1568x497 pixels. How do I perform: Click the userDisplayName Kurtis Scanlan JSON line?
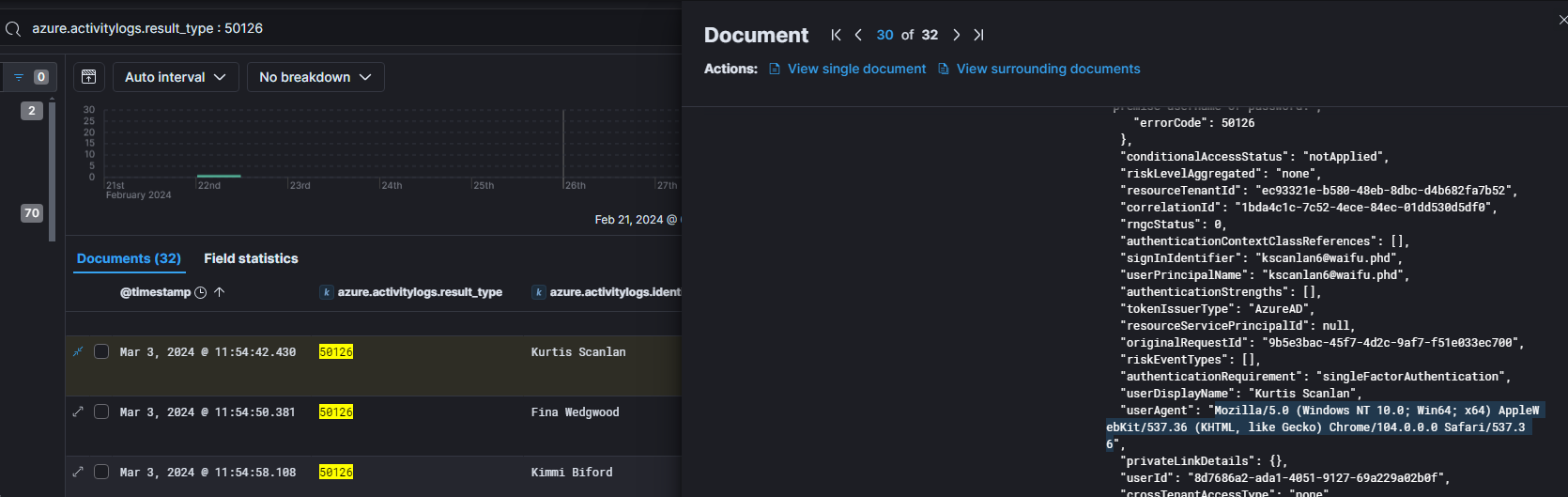point(1240,394)
